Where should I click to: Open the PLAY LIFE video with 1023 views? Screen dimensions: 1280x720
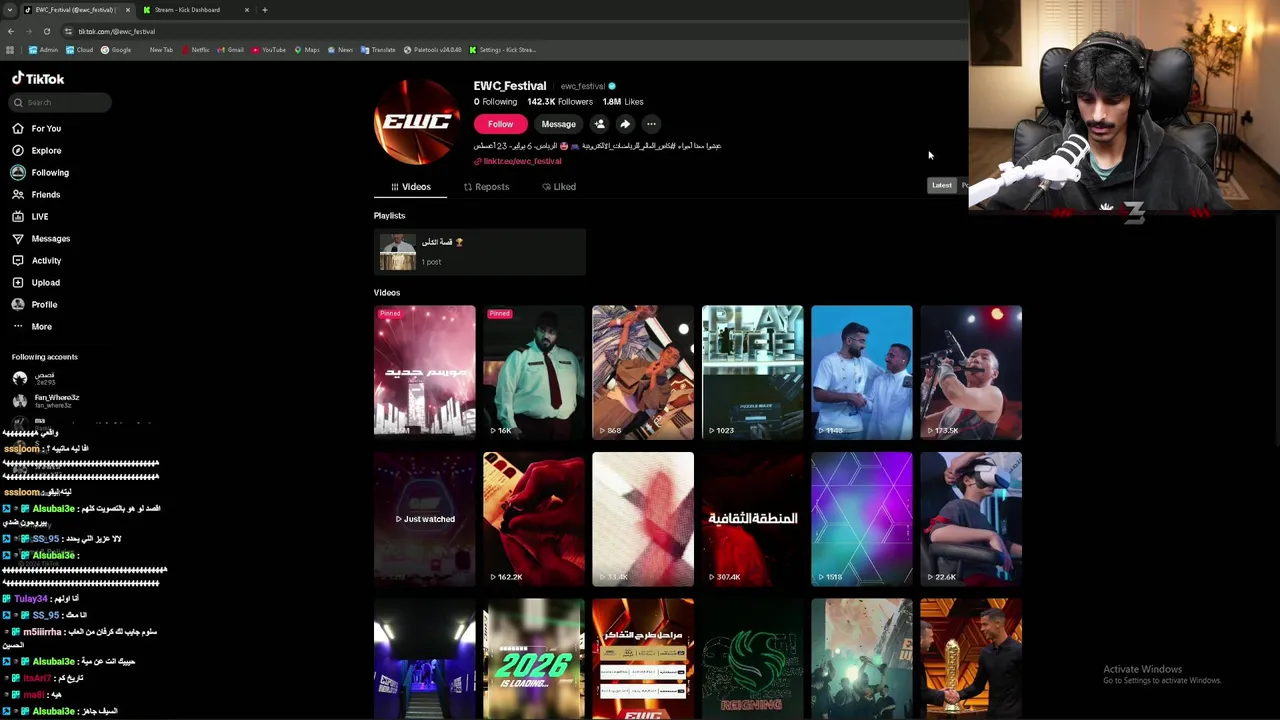752,372
